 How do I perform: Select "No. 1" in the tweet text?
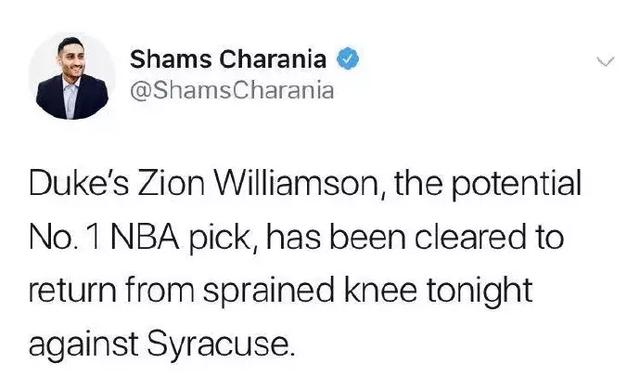click(64, 237)
